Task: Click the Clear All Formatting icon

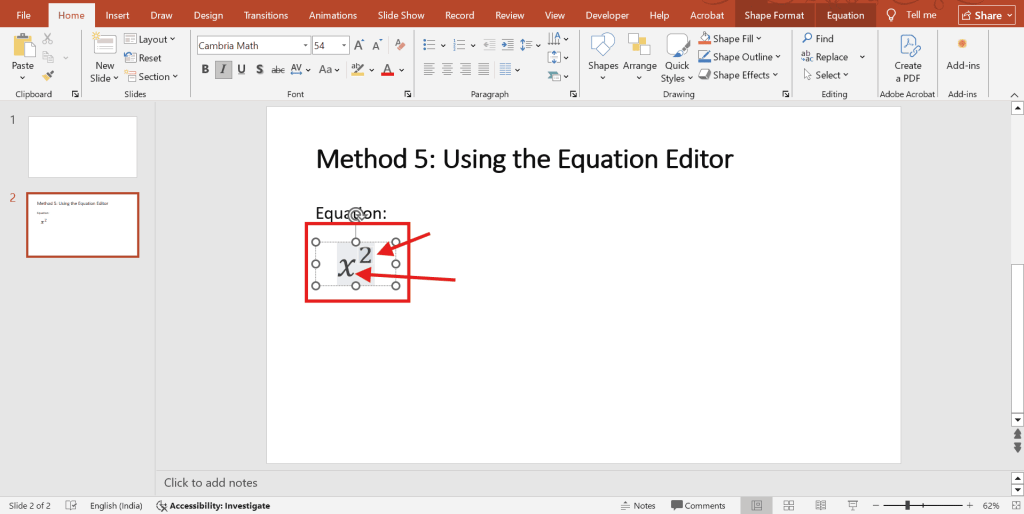Action: tap(399, 46)
